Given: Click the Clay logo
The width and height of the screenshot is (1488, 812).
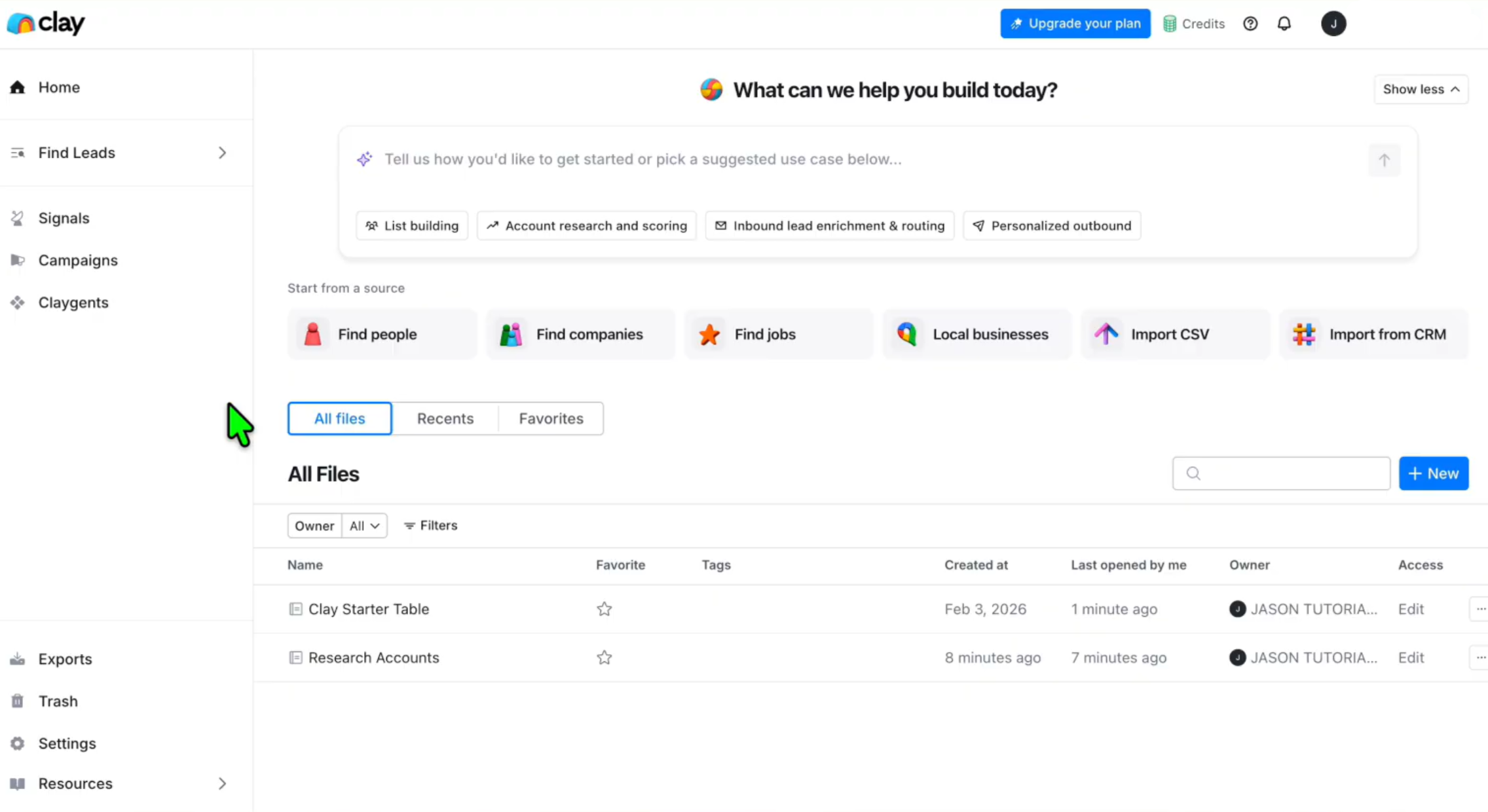Looking at the screenshot, I should [x=46, y=24].
